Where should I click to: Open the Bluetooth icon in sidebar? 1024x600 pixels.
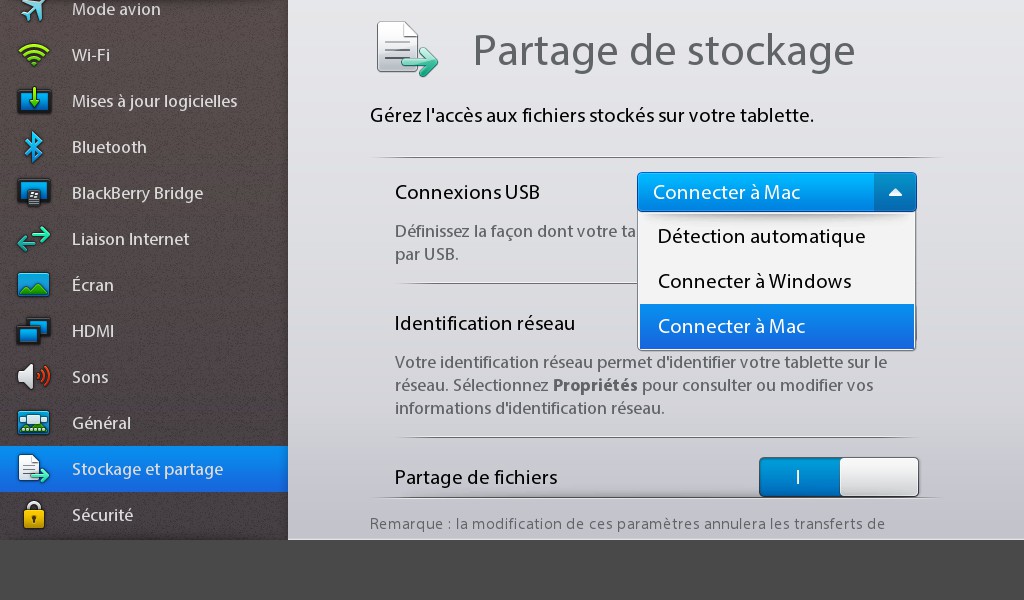33,147
